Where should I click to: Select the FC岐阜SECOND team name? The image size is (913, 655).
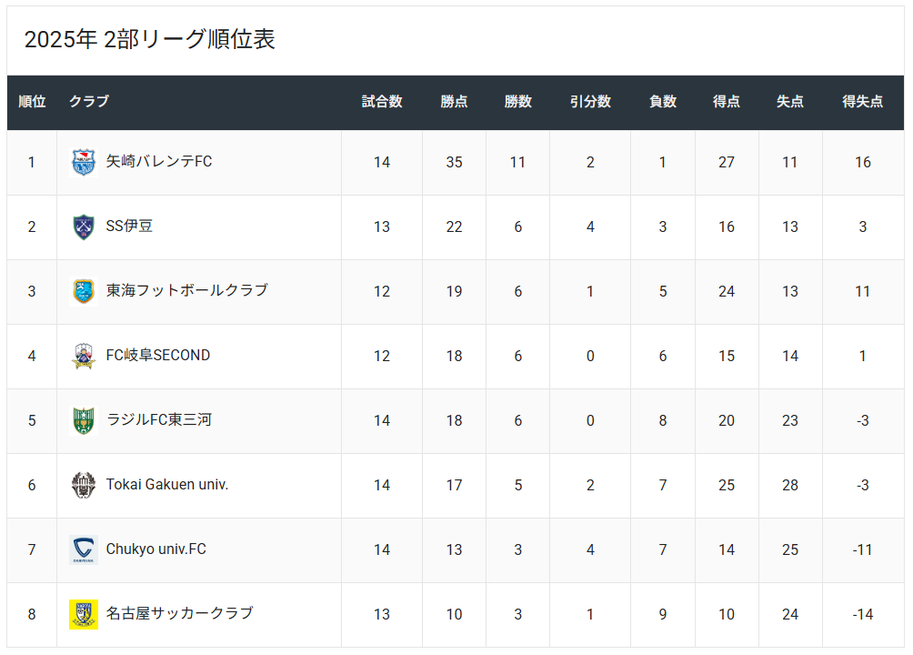(158, 355)
